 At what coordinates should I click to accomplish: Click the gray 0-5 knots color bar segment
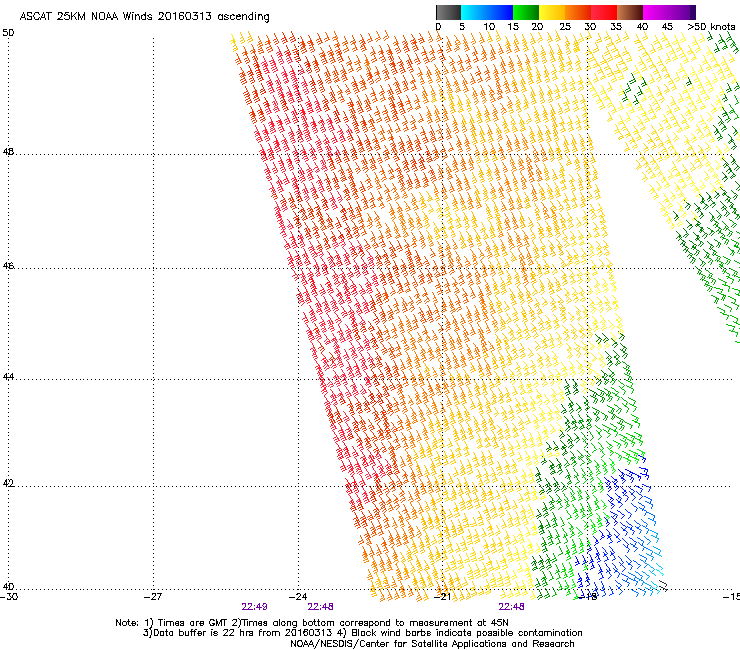coord(448,12)
